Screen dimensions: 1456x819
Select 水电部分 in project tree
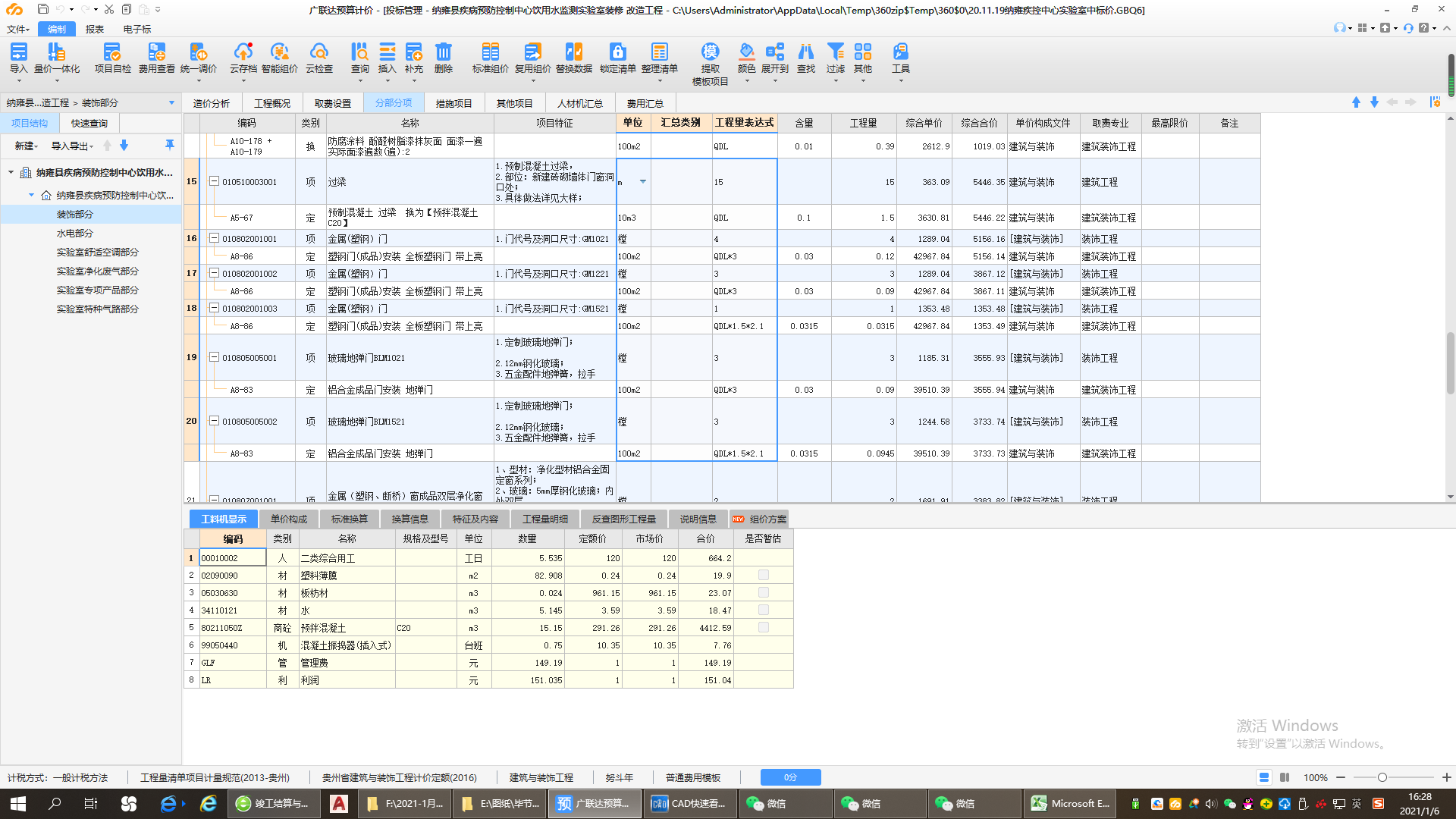click(75, 233)
